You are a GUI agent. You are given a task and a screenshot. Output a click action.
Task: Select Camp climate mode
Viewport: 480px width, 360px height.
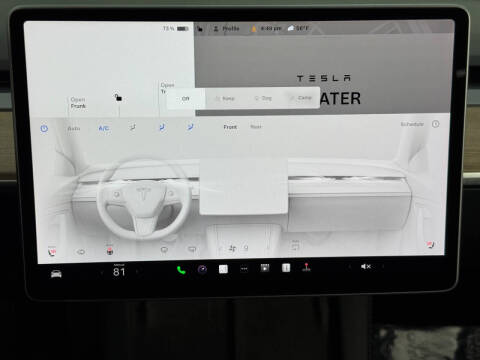click(301, 98)
